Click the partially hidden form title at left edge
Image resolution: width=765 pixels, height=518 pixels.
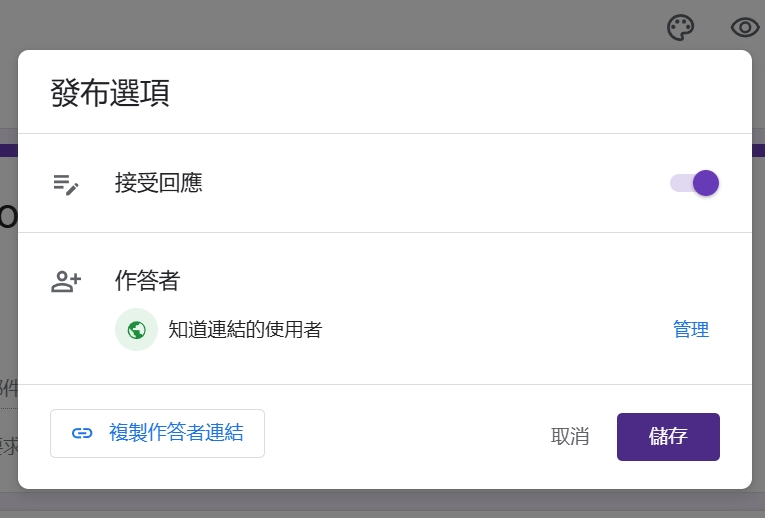coord(8,215)
